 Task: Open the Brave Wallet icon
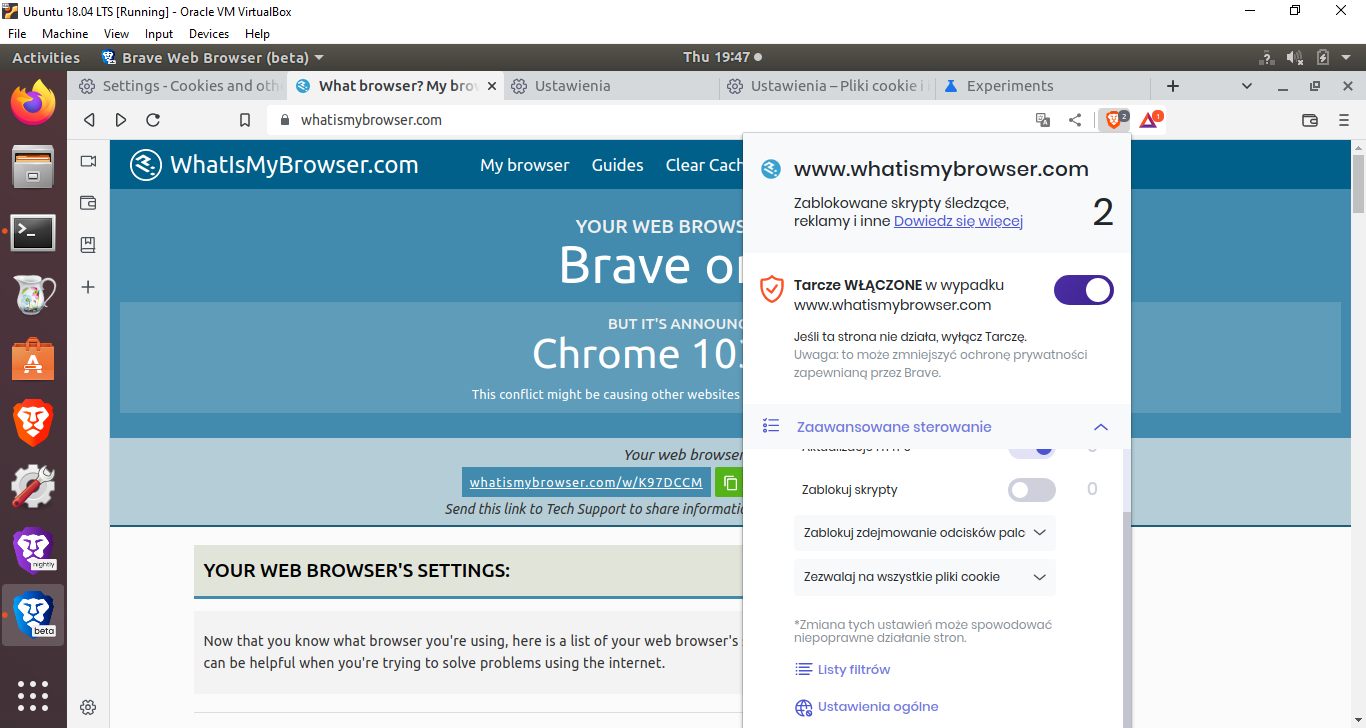point(1309,119)
